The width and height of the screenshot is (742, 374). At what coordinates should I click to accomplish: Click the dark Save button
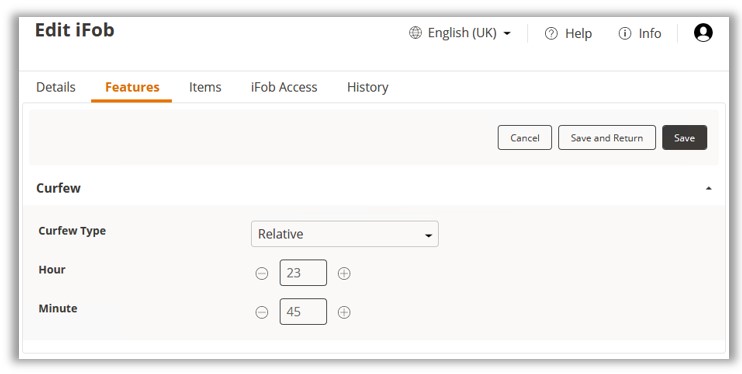point(684,138)
